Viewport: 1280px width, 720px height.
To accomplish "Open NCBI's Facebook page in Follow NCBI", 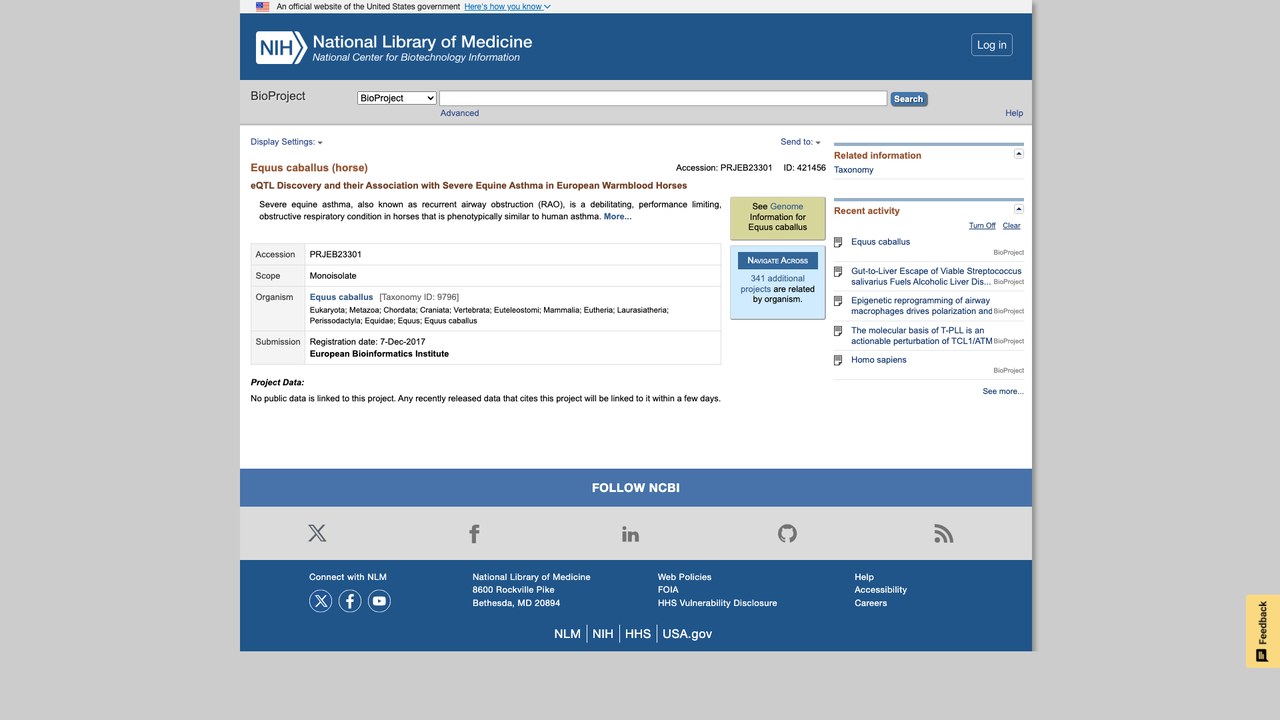I will tap(474, 533).
